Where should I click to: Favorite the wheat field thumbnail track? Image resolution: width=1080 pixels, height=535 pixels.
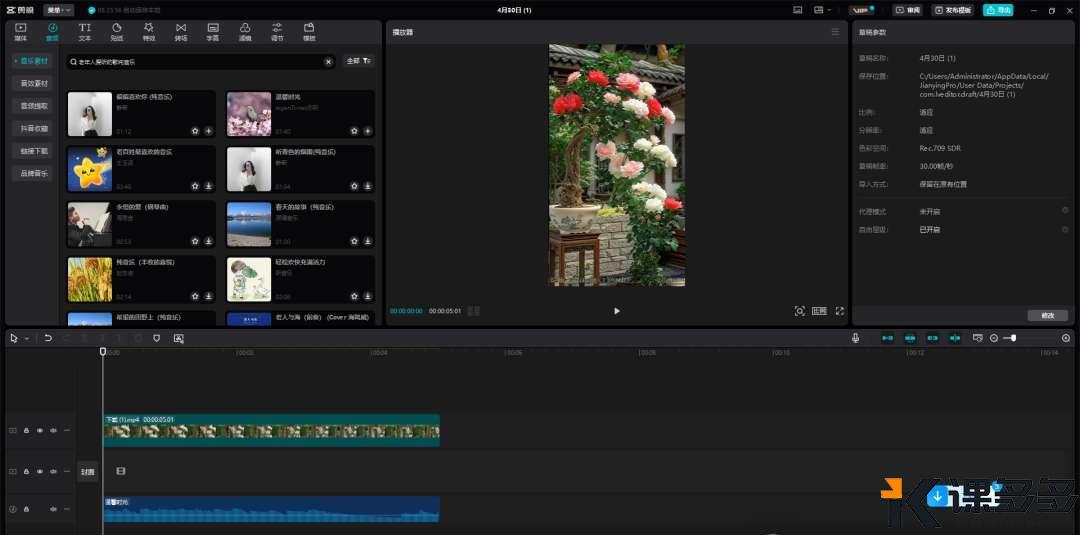pos(196,296)
